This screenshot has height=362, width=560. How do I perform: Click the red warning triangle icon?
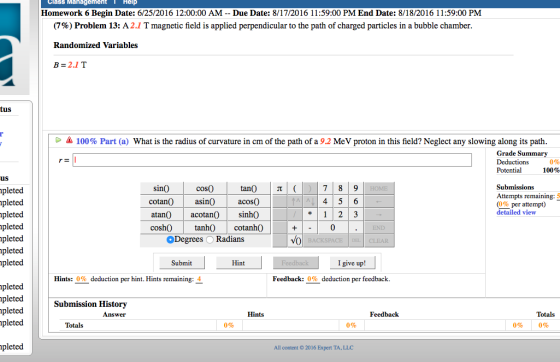(x=69, y=140)
